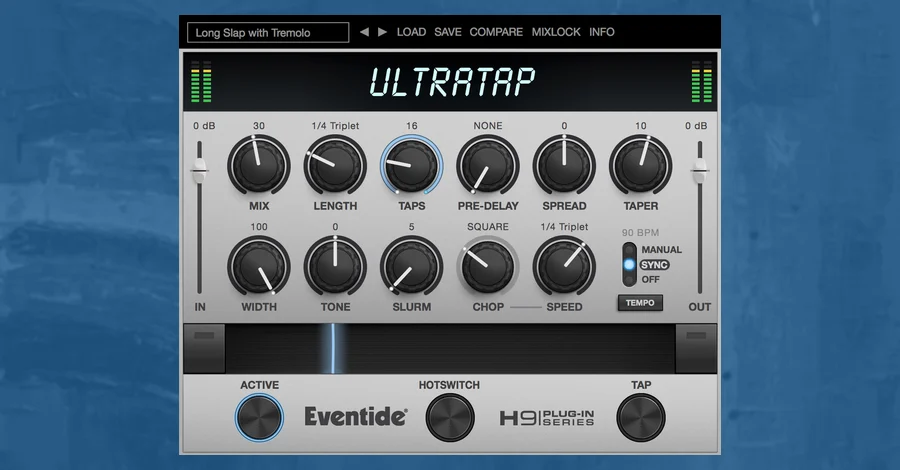Click preset name field Long Slap with Tremolo
This screenshot has width=900, height=470.
tap(268, 33)
